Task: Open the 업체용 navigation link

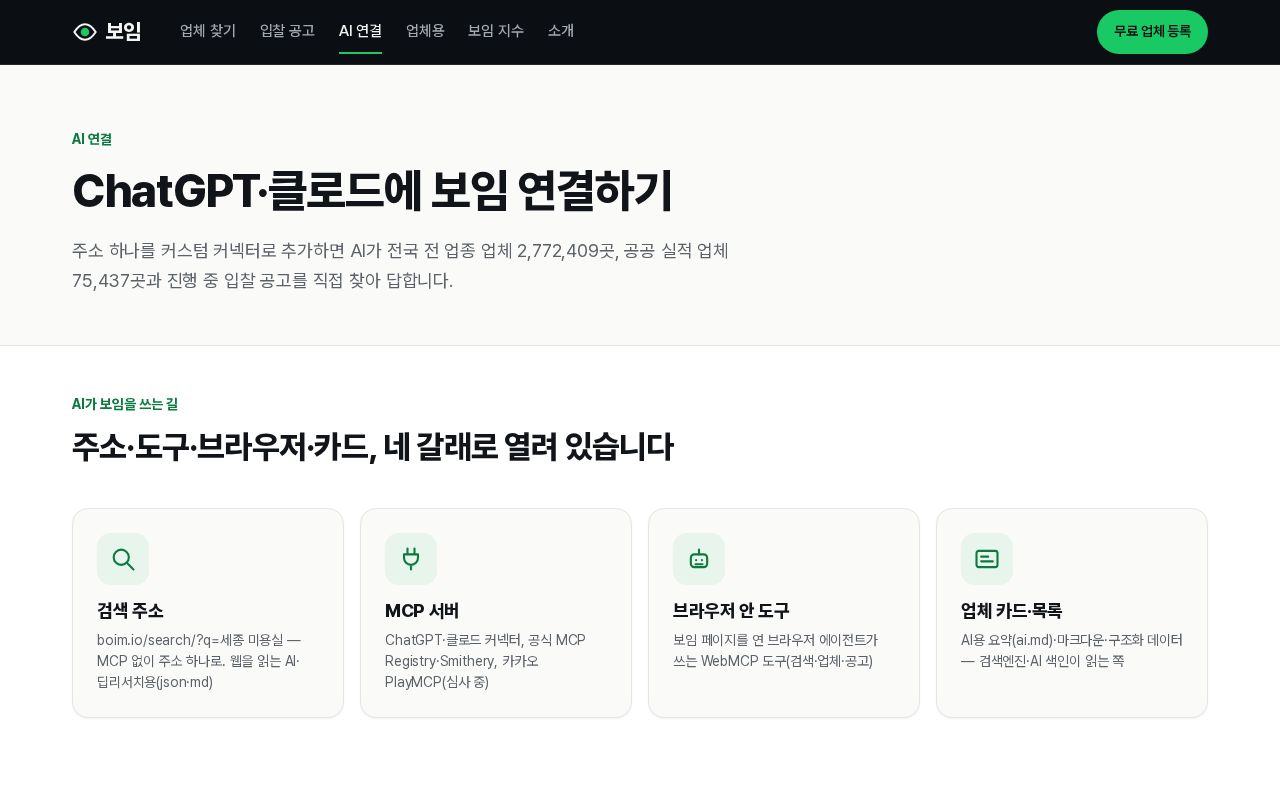Action: tap(425, 31)
